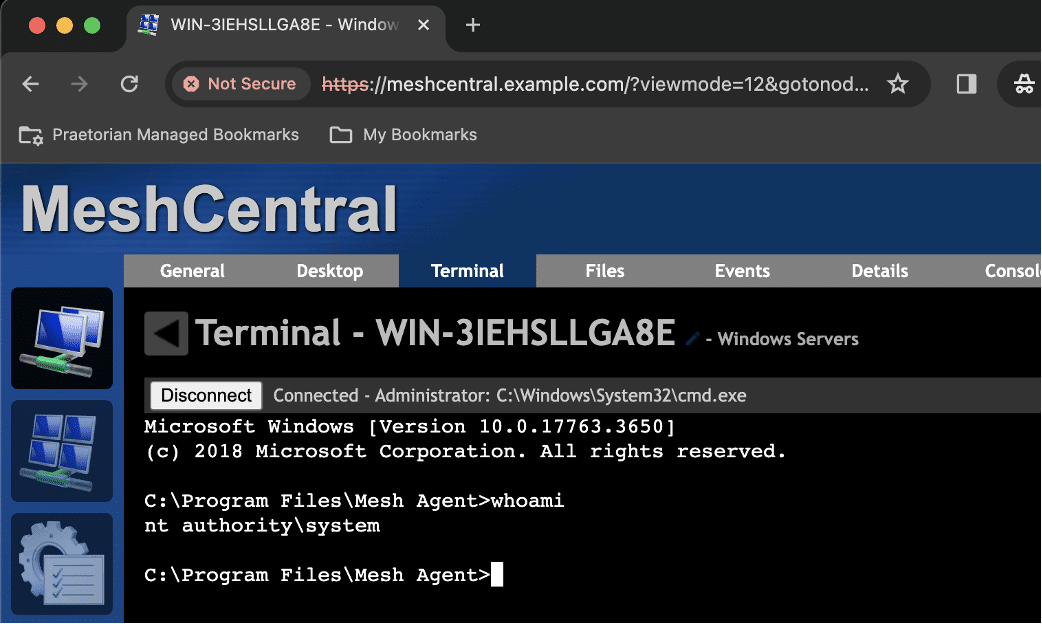Image resolution: width=1042 pixels, height=624 pixels.
Task: Click the Windows Servers group link
Action: coord(788,340)
